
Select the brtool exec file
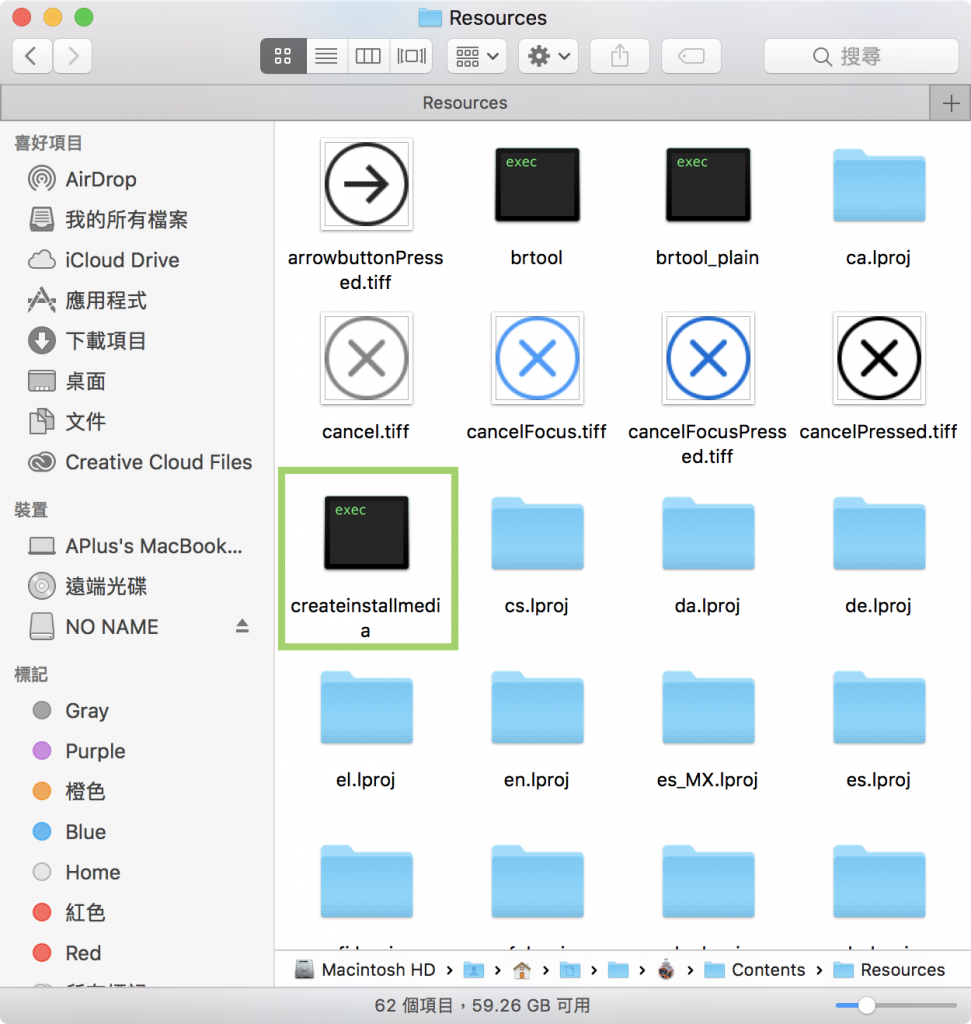(537, 185)
